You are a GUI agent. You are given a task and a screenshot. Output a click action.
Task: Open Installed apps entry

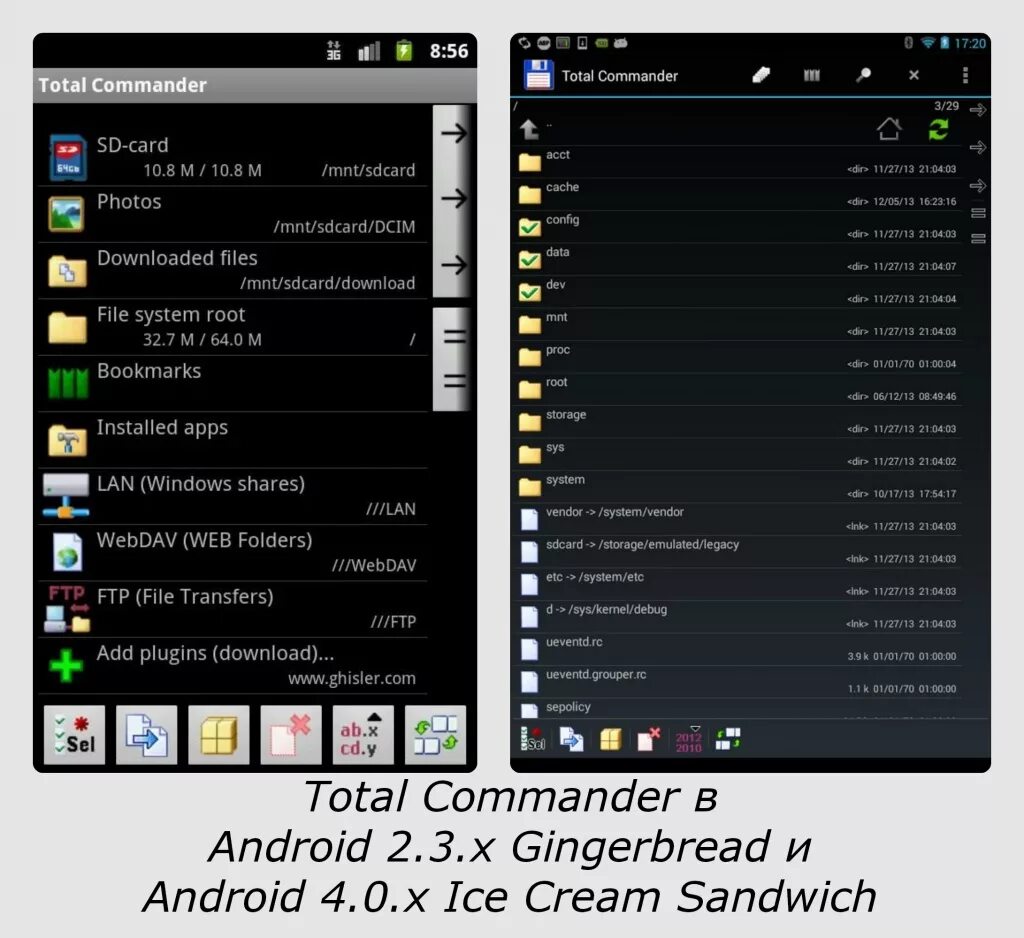pyautogui.click(x=232, y=440)
